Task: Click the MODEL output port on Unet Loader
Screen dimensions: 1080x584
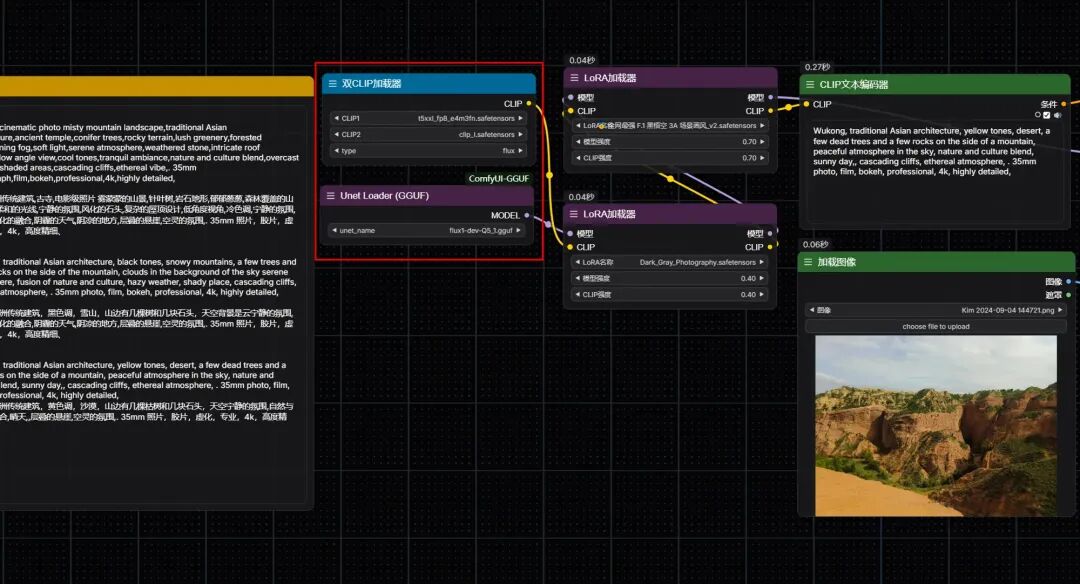Action: [x=527, y=216]
